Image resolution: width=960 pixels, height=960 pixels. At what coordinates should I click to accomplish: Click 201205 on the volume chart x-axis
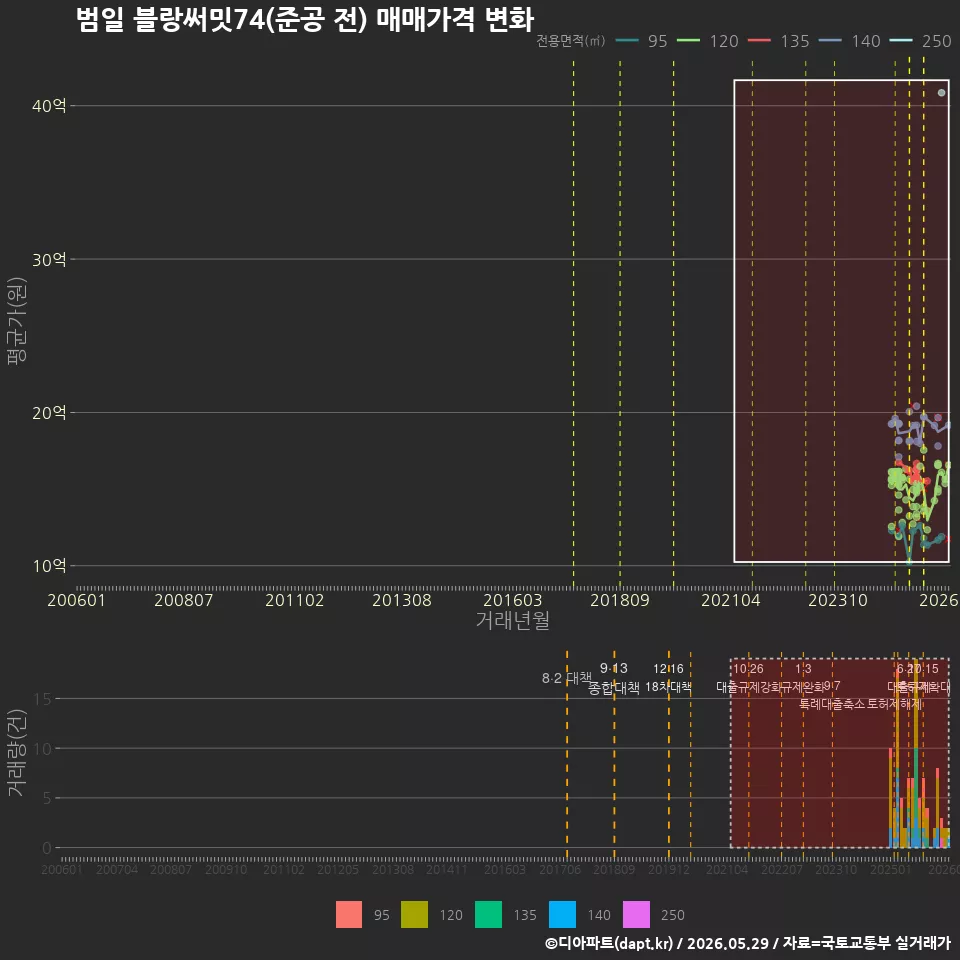[x=337, y=869]
